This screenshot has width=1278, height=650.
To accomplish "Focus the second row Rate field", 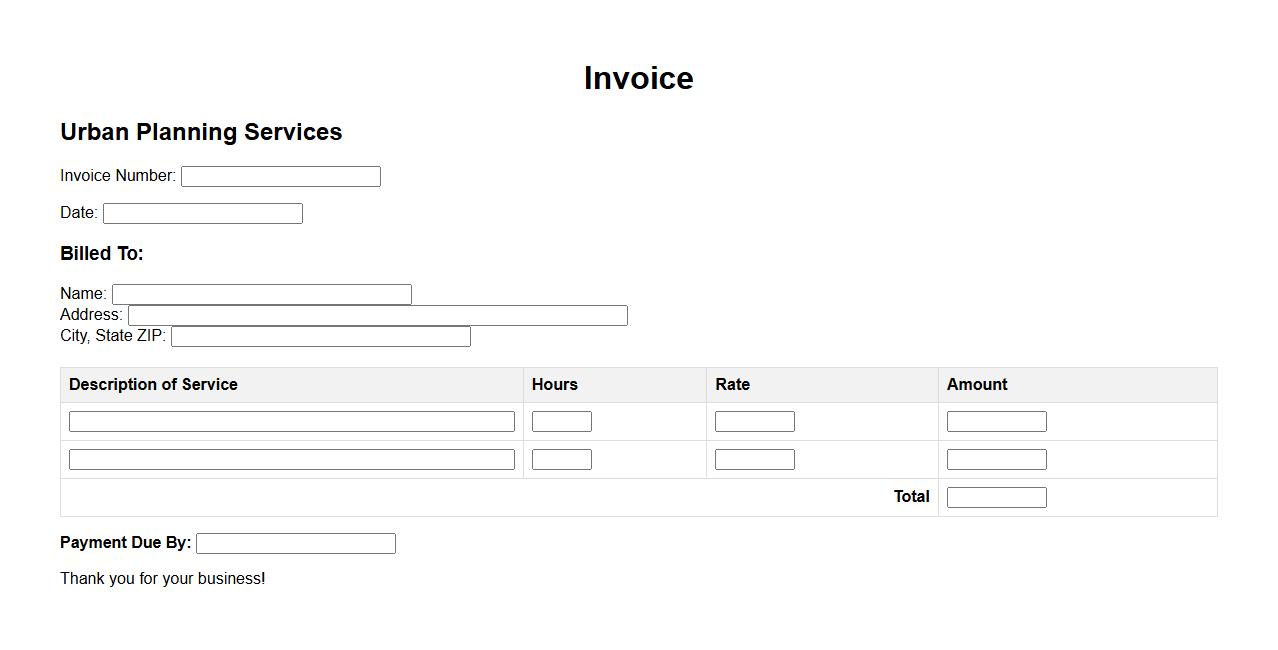I will click(754, 460).
